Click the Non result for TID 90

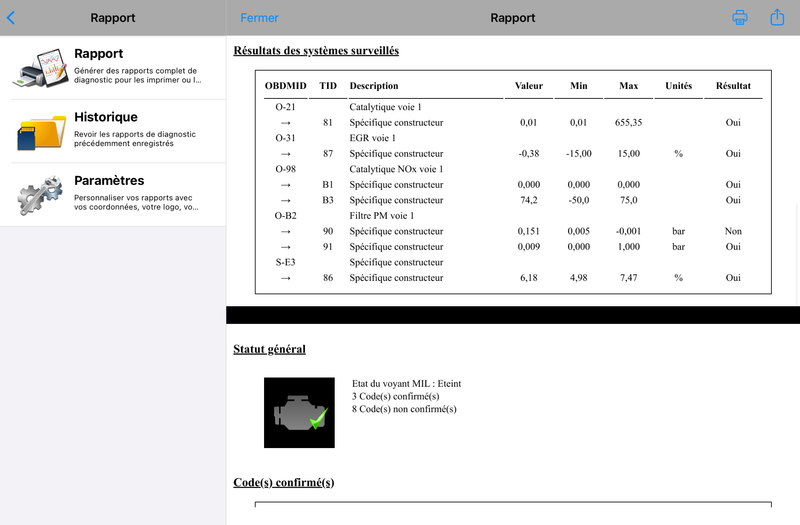point(733,231)
